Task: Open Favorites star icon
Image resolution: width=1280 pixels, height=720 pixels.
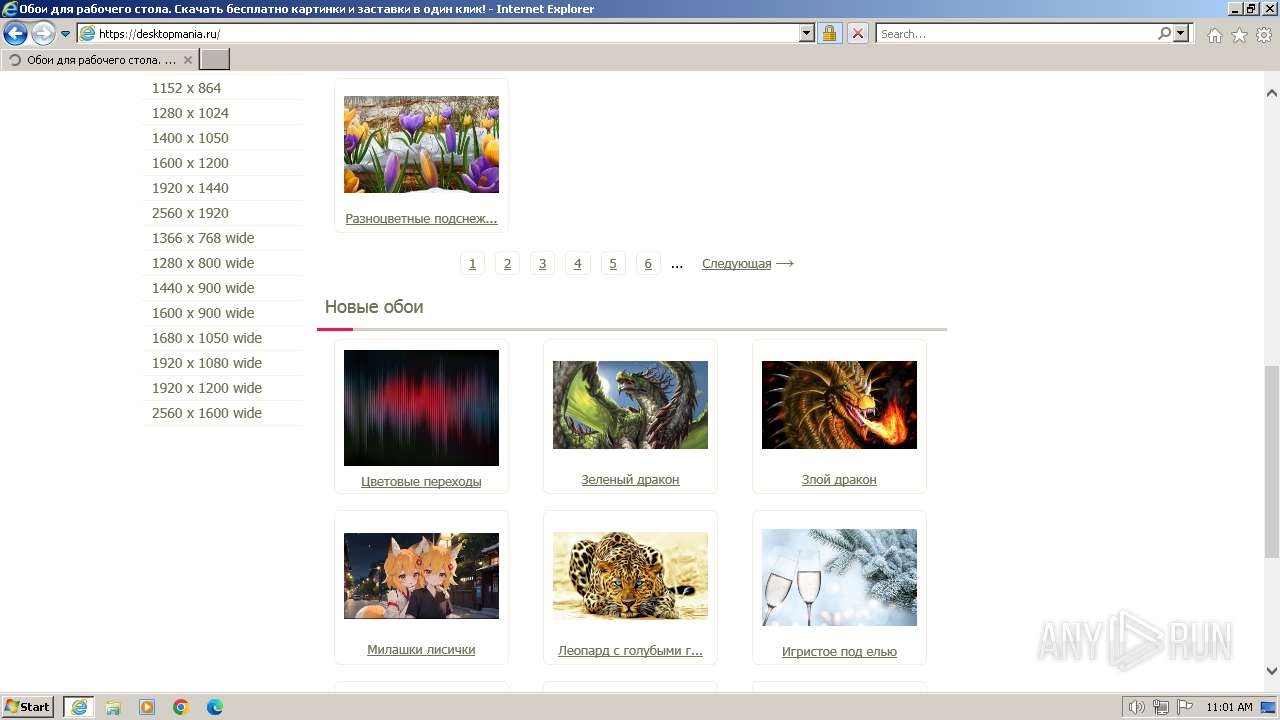Action: point(1239,35)
